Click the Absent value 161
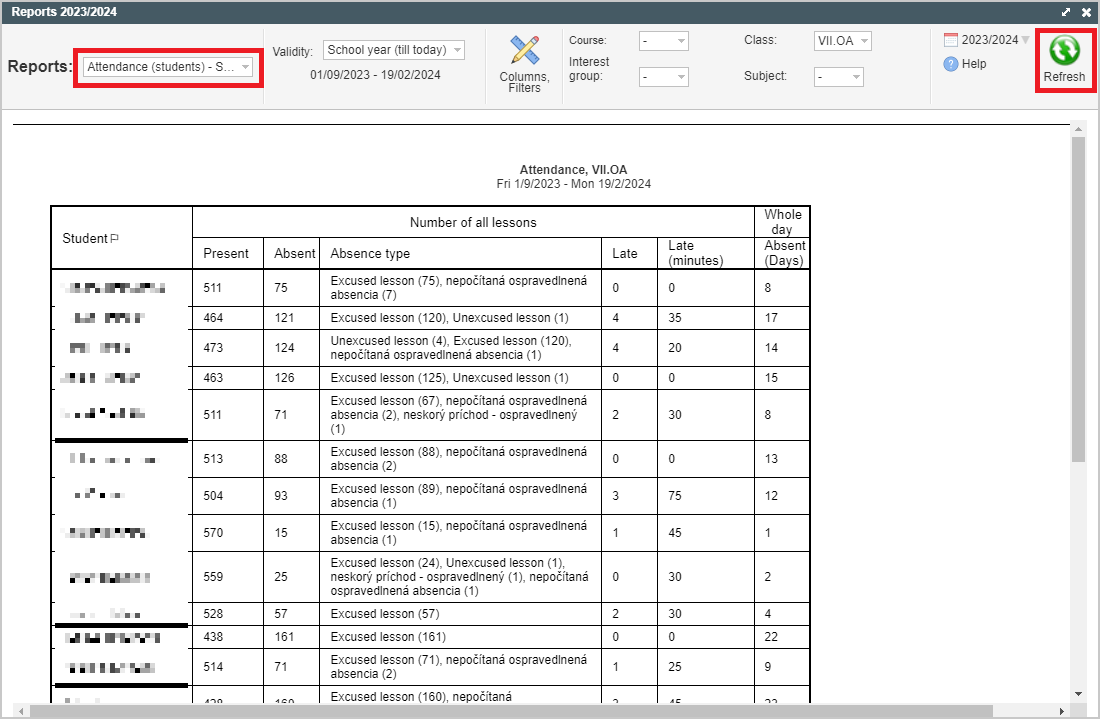The width and height of the screenshot is (1100, 719). (284, 637)
